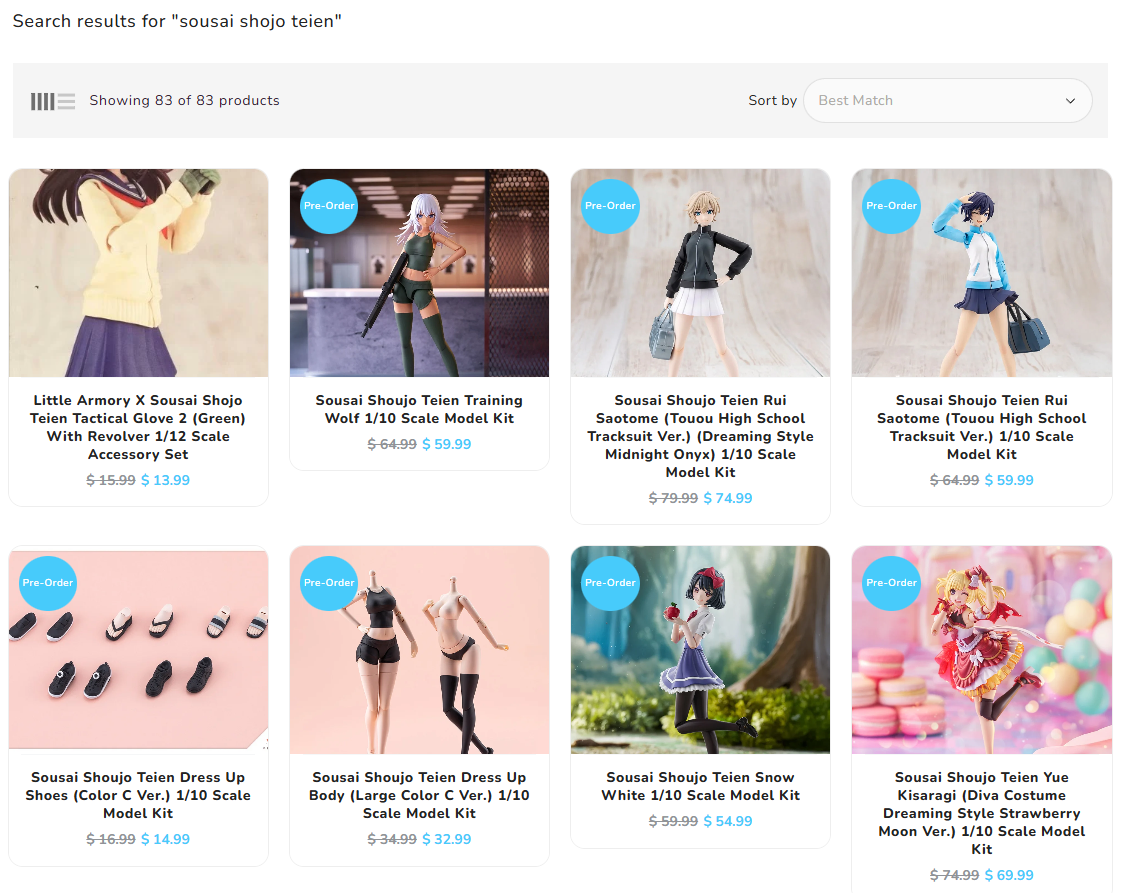Open blue tracksuit Rui Saotome product image
The height and width of the screenshot is (893, 1121).
pyautogui.click(x=982, y=273)
